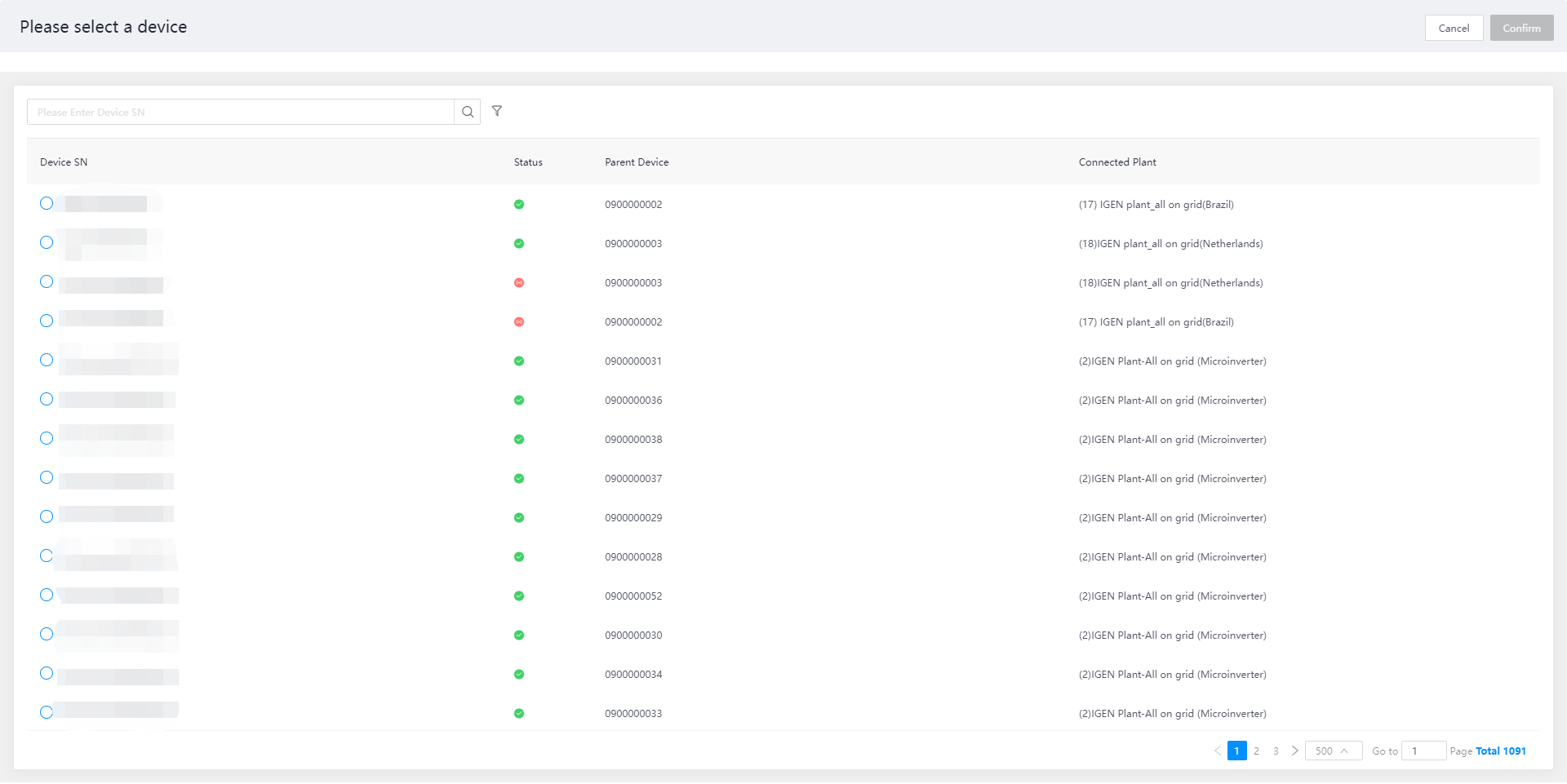Select radio for device with parent 0900000030
Viewport: 1567px width, 784px height.
point(47,635)
